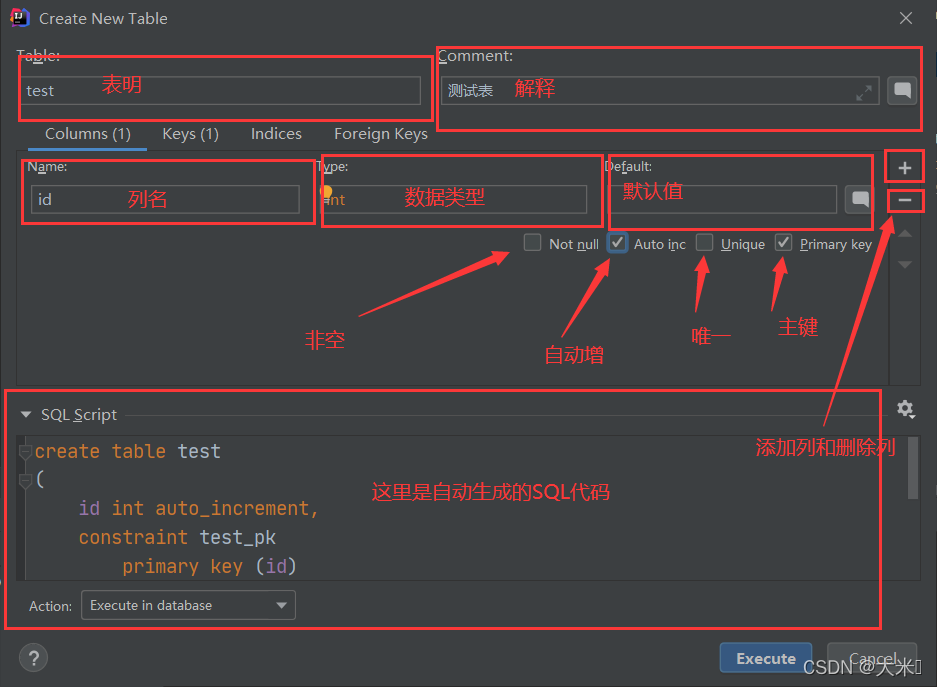Enable the Unique checkbox

click(705, 243)
